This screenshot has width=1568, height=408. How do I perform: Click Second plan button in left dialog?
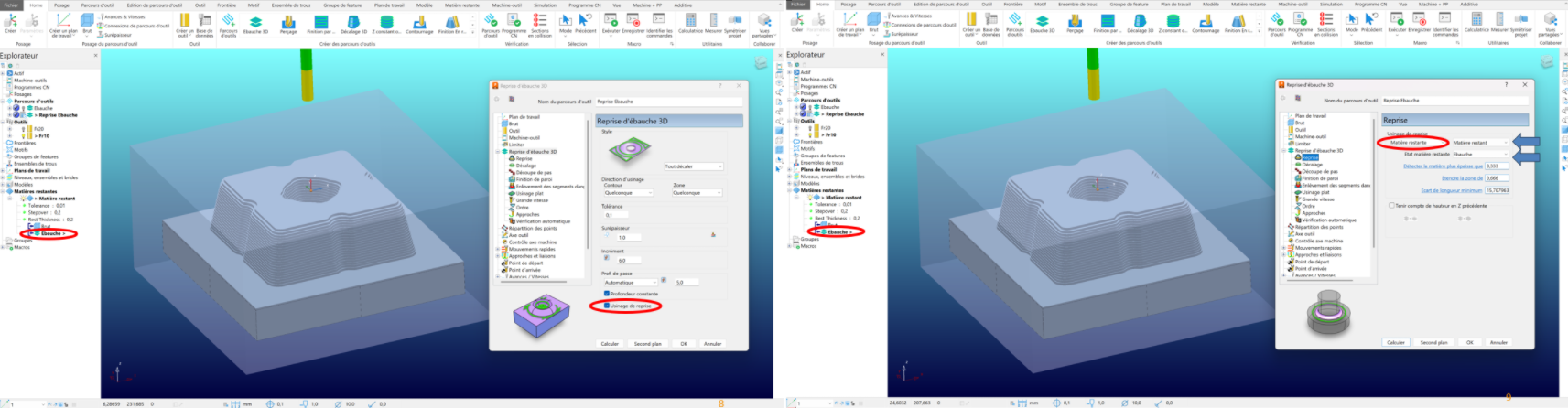(648, 344)
